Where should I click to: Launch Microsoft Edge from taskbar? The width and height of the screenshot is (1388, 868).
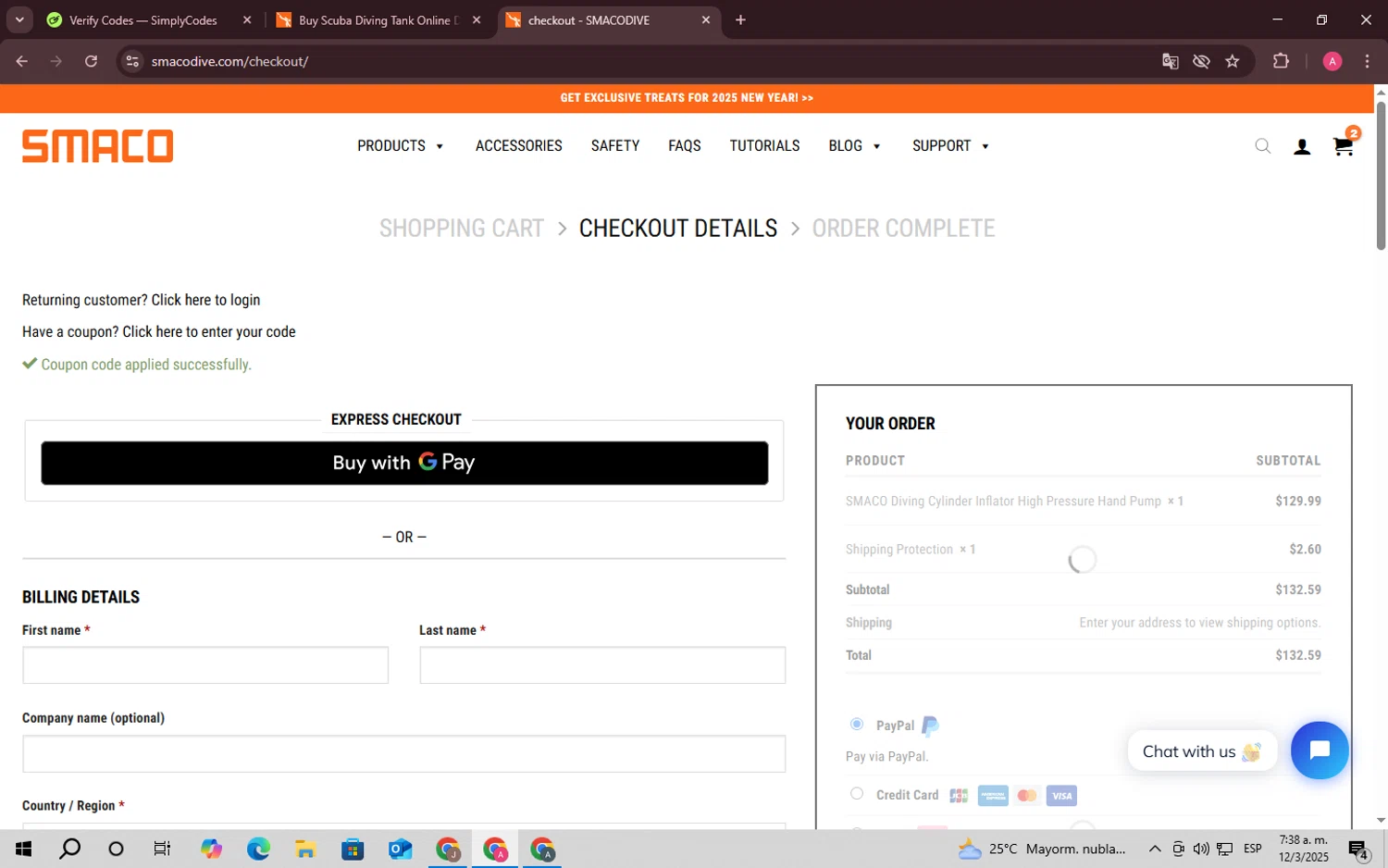pos(258,849)
